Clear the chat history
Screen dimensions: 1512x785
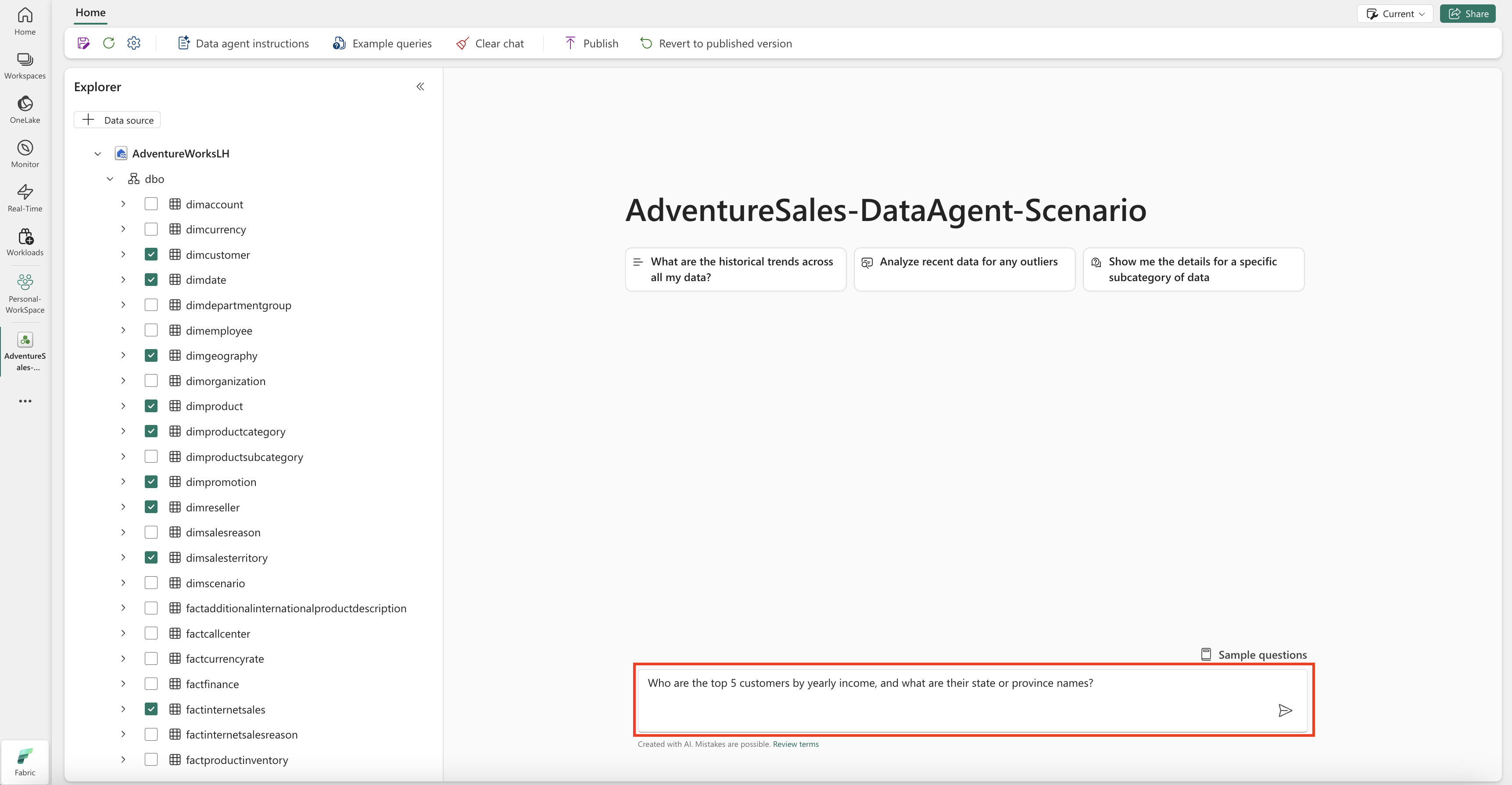point(490,43)
